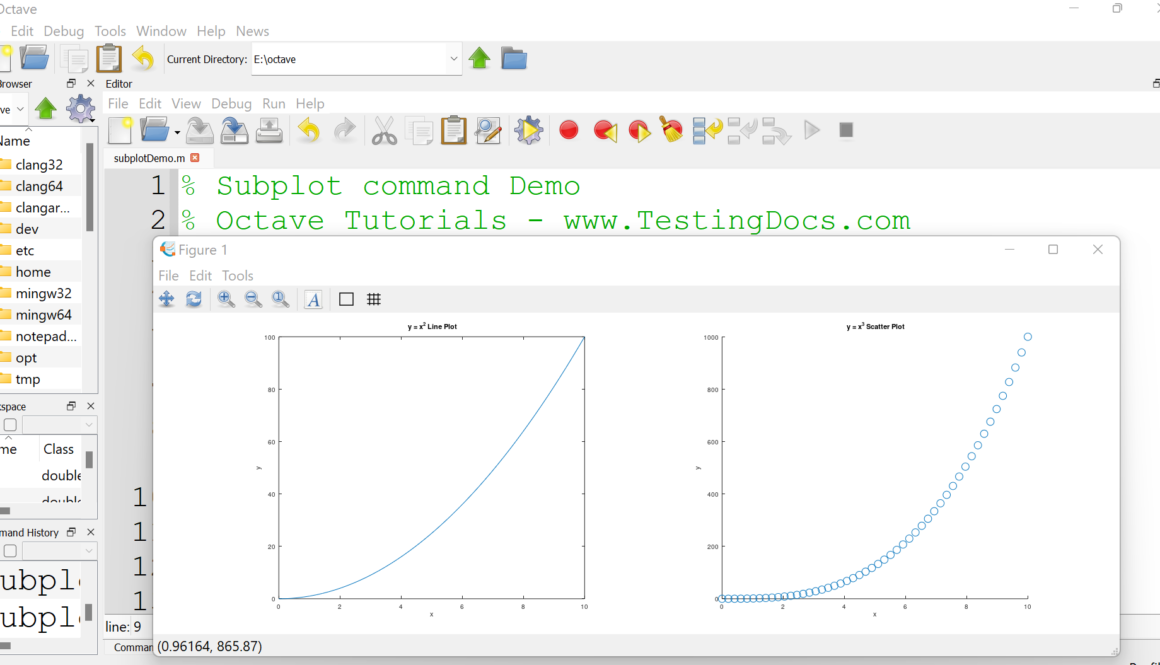
Task: Open Find and Replace icon
Action: (488, 130)
